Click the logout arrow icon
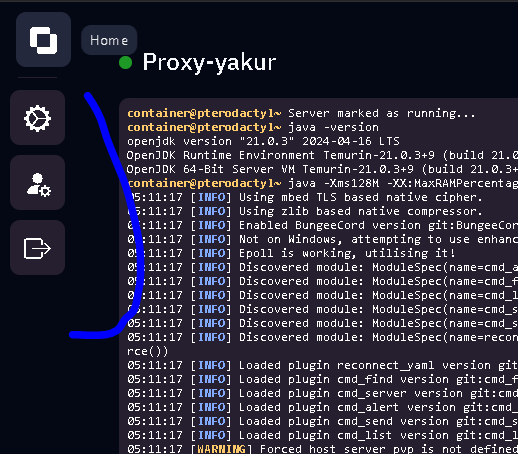The height and width of the screenshot is (454, 518). (x=37, y=248)
